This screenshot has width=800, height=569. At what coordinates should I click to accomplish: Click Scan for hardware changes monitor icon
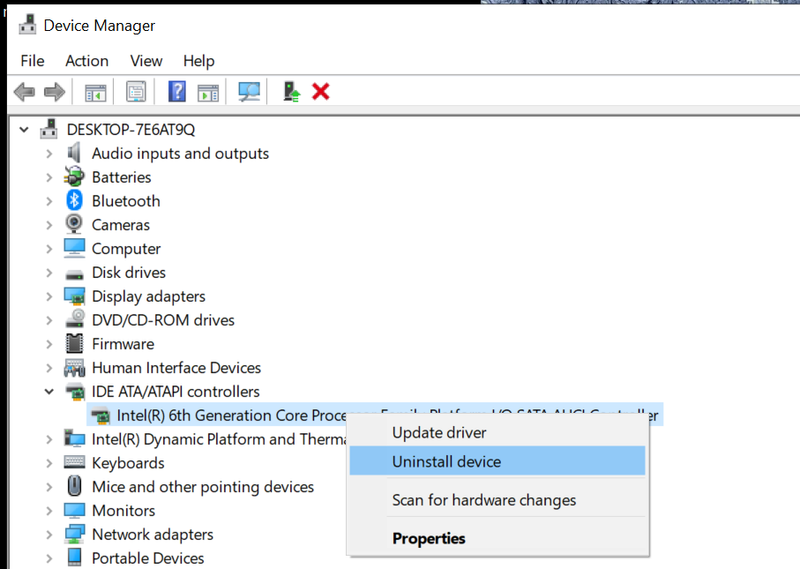point(249,92)
